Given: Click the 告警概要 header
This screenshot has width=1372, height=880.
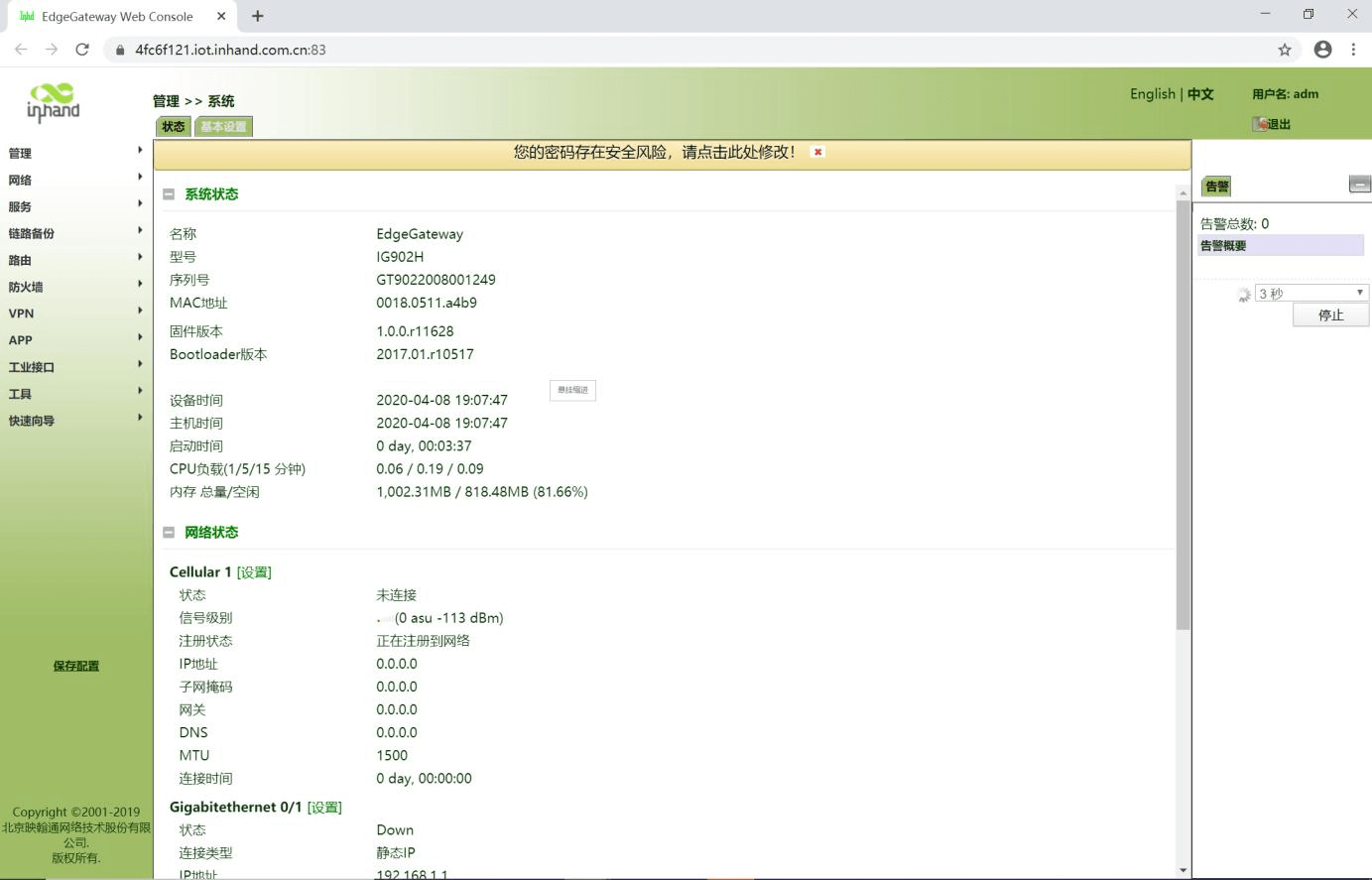Looking at the screenshot, I should click(x=1281, y=245).
